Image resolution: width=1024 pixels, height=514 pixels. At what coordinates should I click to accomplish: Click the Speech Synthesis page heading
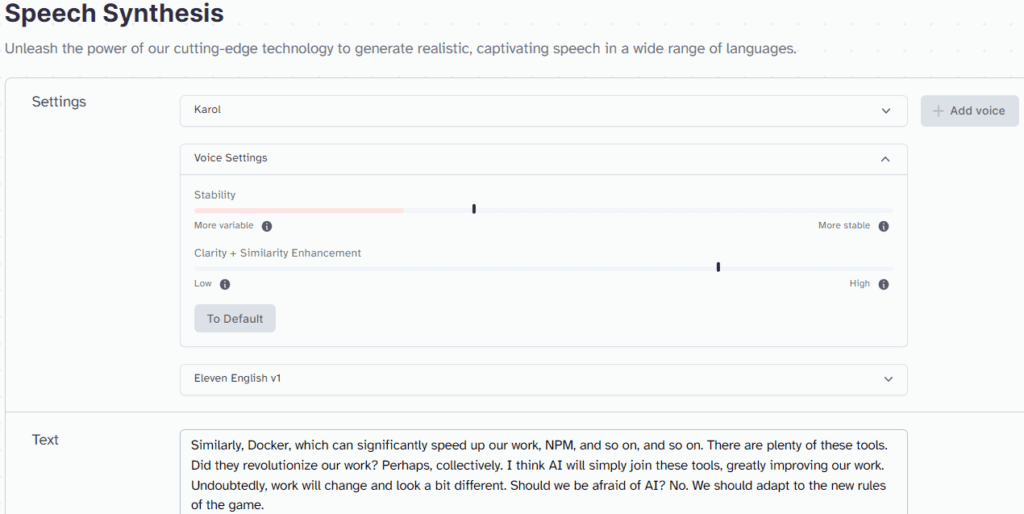click(x=115, y=14)
